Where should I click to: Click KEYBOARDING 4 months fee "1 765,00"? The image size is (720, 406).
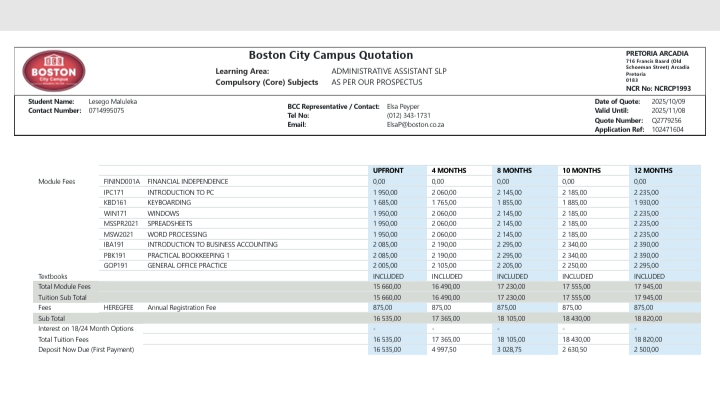click(x=444, y=203)
